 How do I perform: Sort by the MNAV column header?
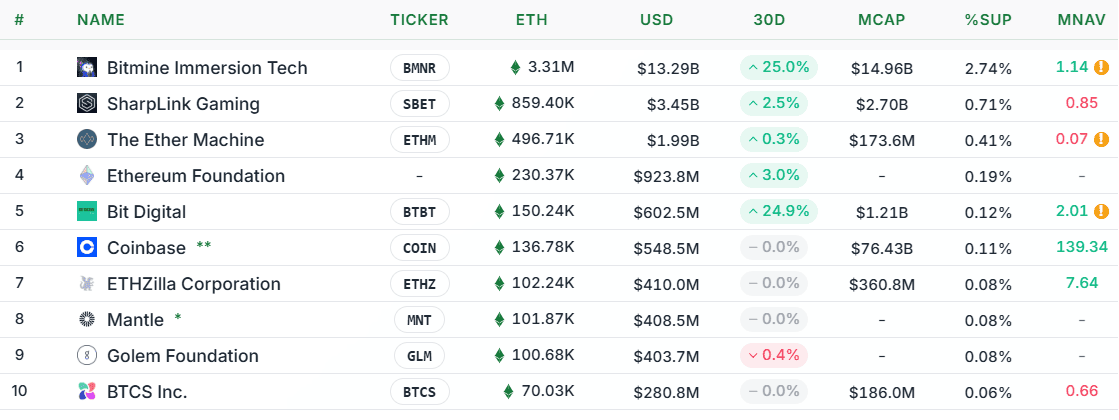1082,19
